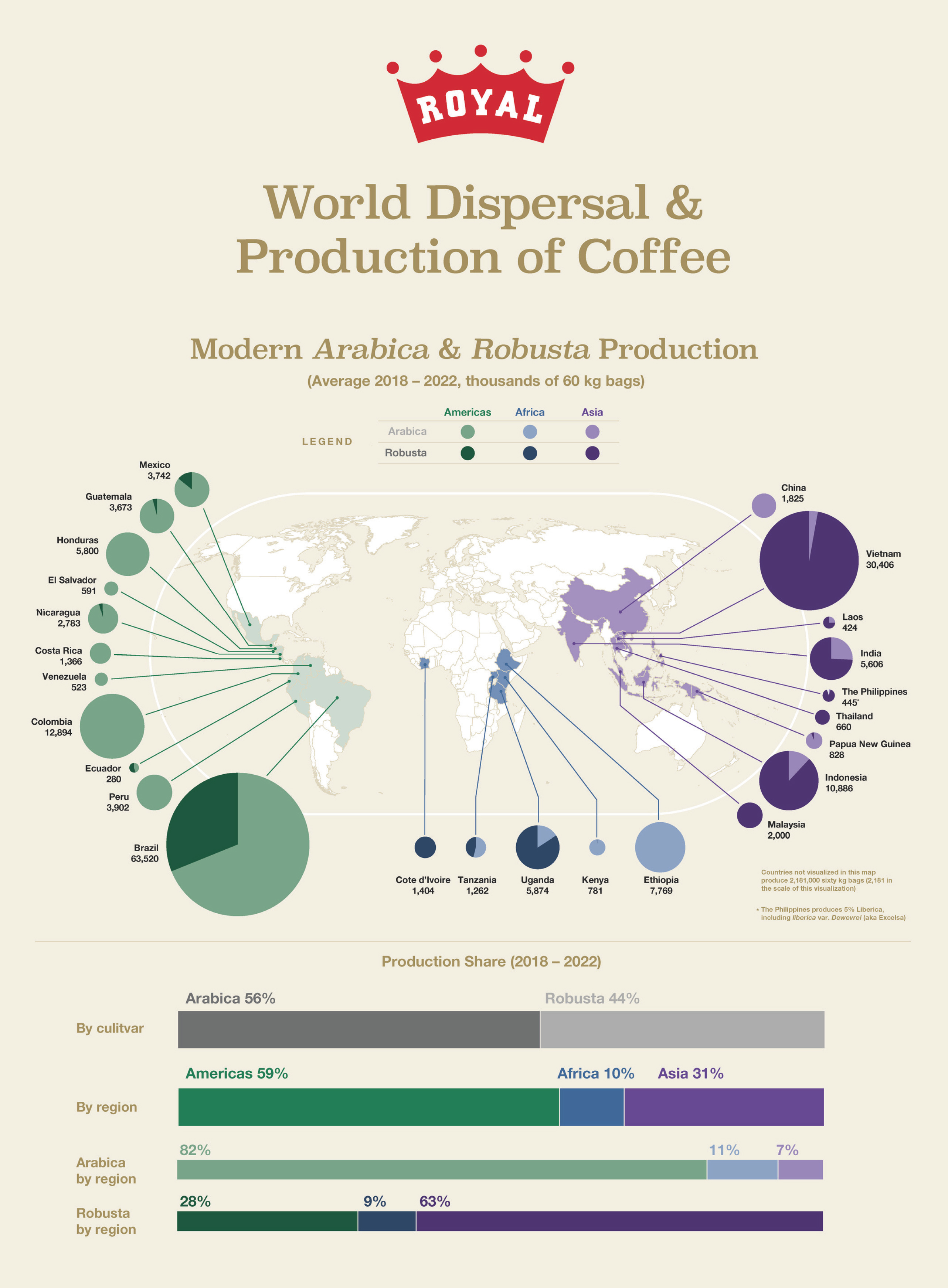Select Indonesia's pie chart

788,780
